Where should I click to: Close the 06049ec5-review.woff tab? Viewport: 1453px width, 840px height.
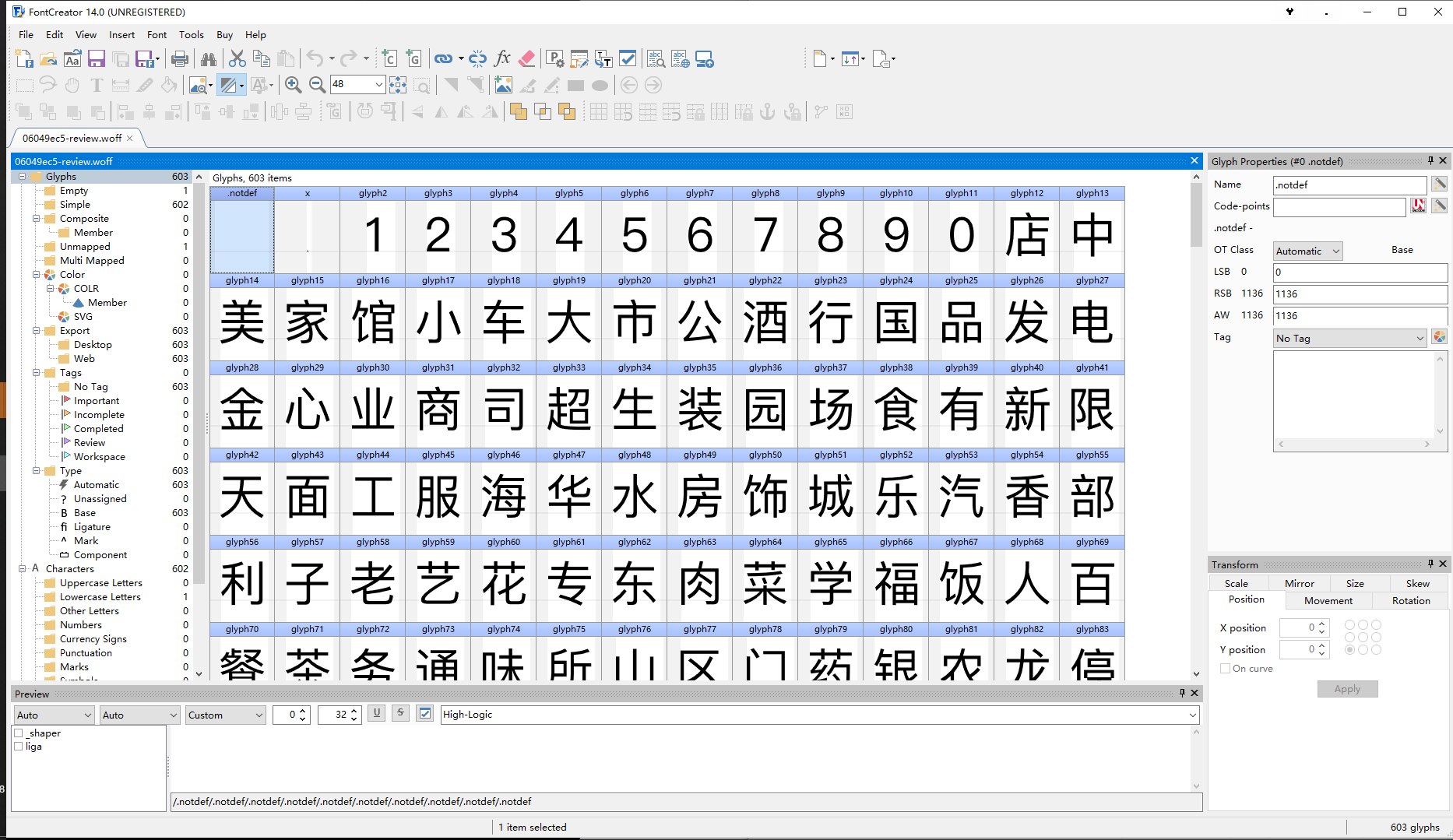click(x=130, y=138)
